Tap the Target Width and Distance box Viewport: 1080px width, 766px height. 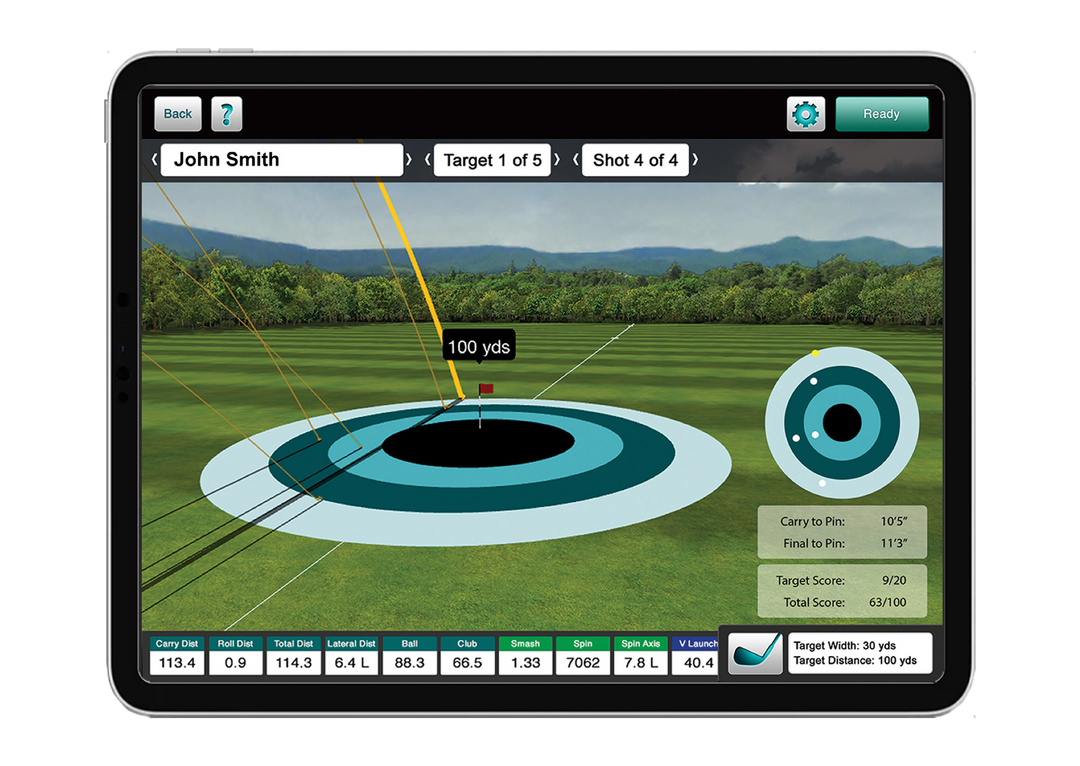(860, 654)
